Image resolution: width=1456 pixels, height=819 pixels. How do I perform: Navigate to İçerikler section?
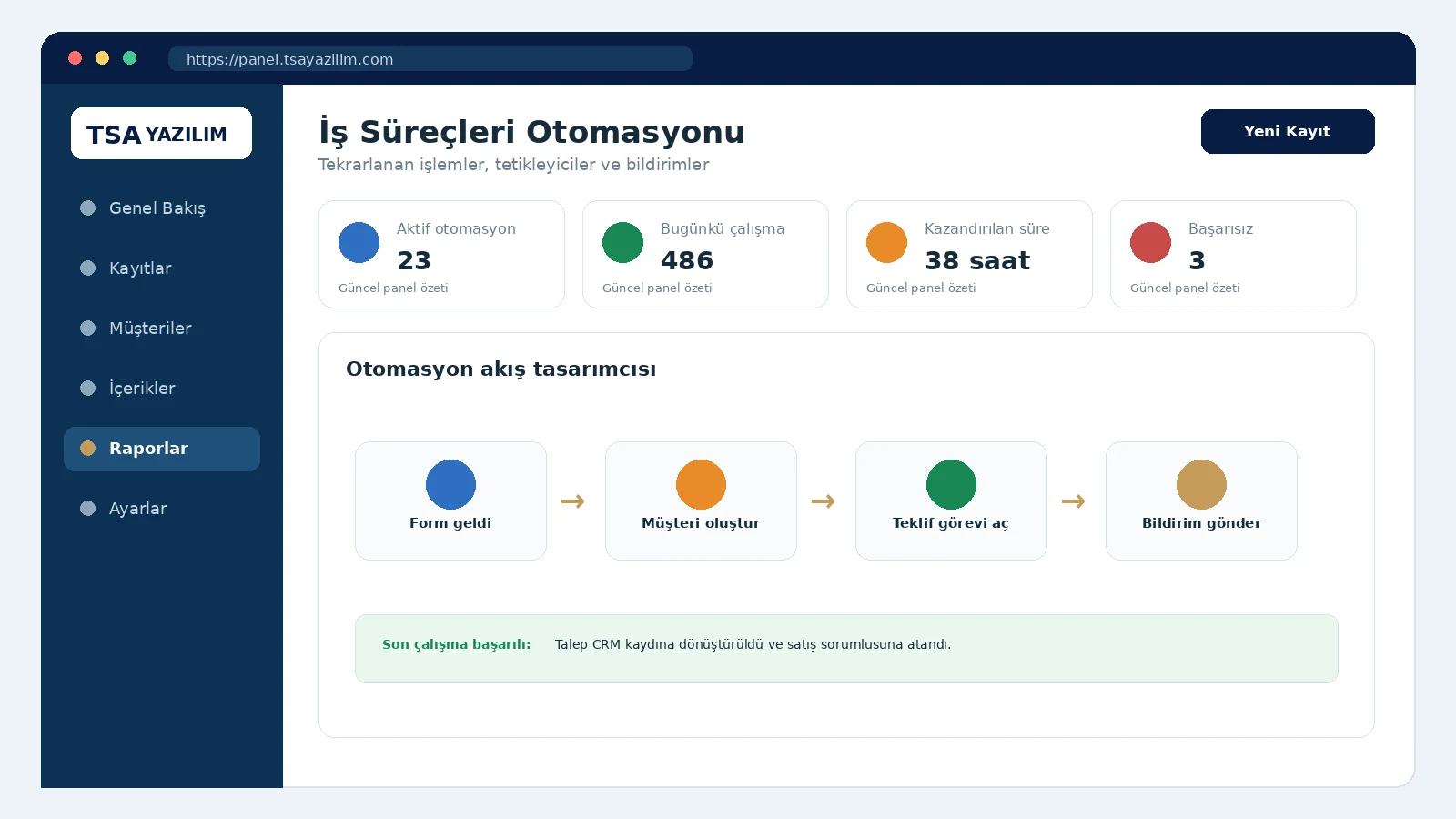(162, 388)
